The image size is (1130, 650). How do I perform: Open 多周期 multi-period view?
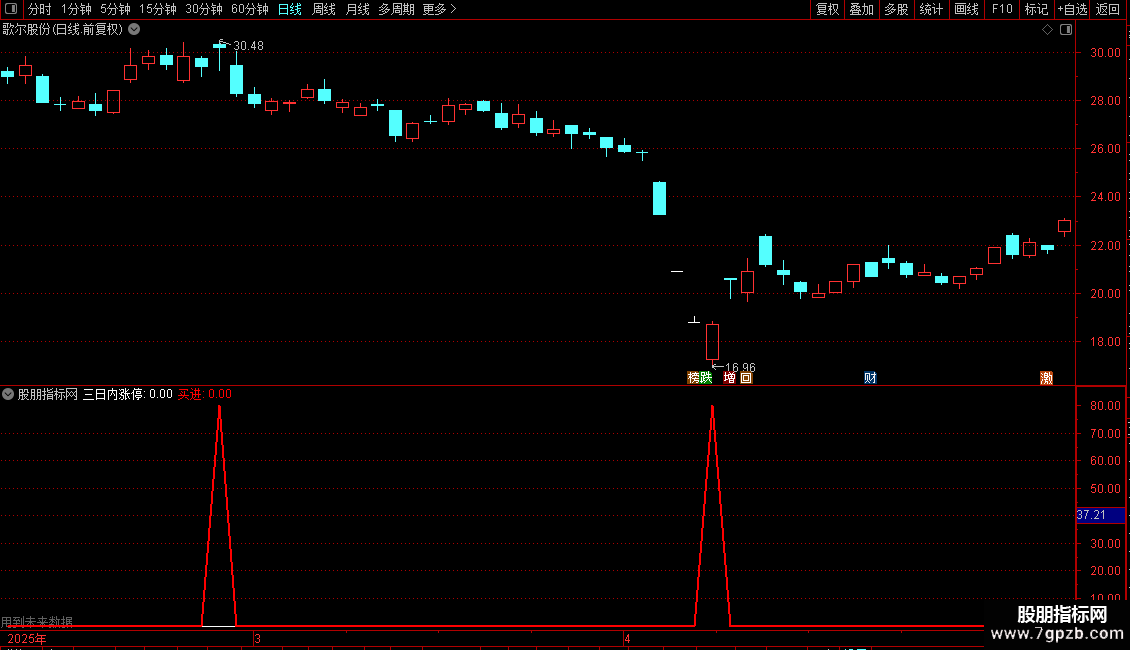[x=396, y=9]
